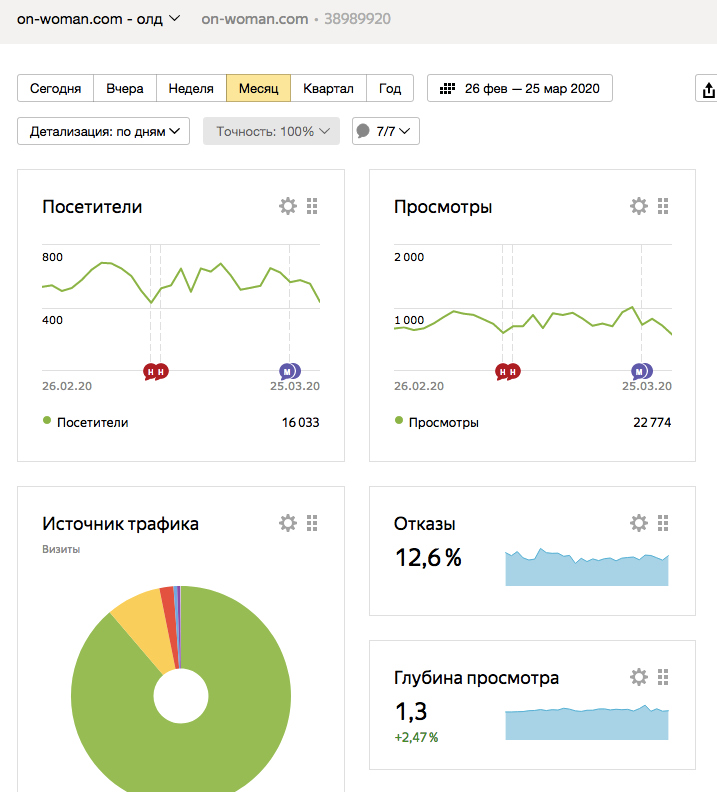
Task: Click the Сегодня period button
Action: [x=55, y=88]
